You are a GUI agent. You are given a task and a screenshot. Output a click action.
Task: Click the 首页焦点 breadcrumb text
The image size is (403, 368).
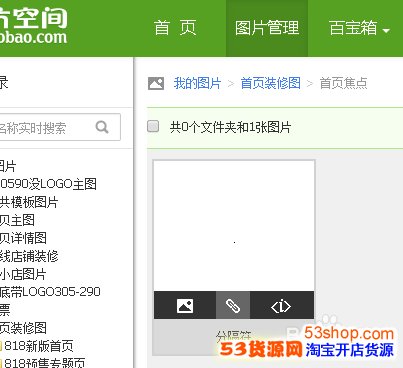click(343, 83)
